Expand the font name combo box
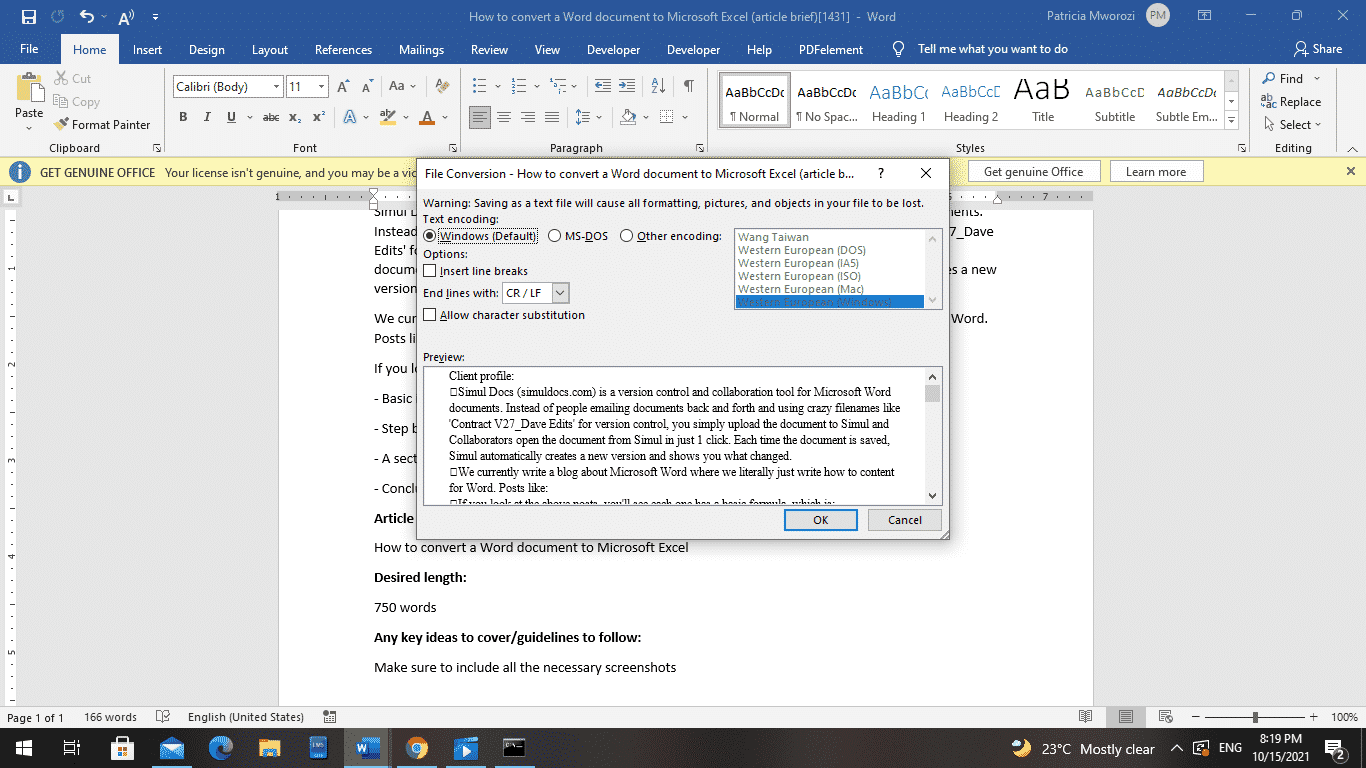 [277, 86]
